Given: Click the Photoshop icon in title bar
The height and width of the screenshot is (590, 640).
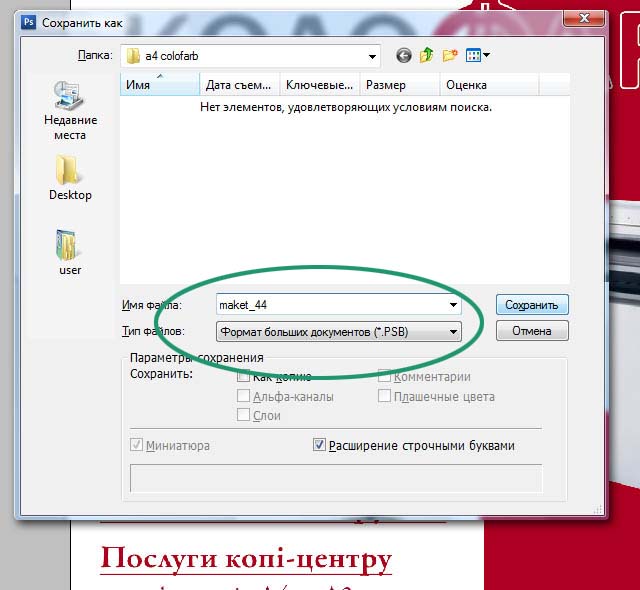Looking at the screenshot, I should coord(29,22).
